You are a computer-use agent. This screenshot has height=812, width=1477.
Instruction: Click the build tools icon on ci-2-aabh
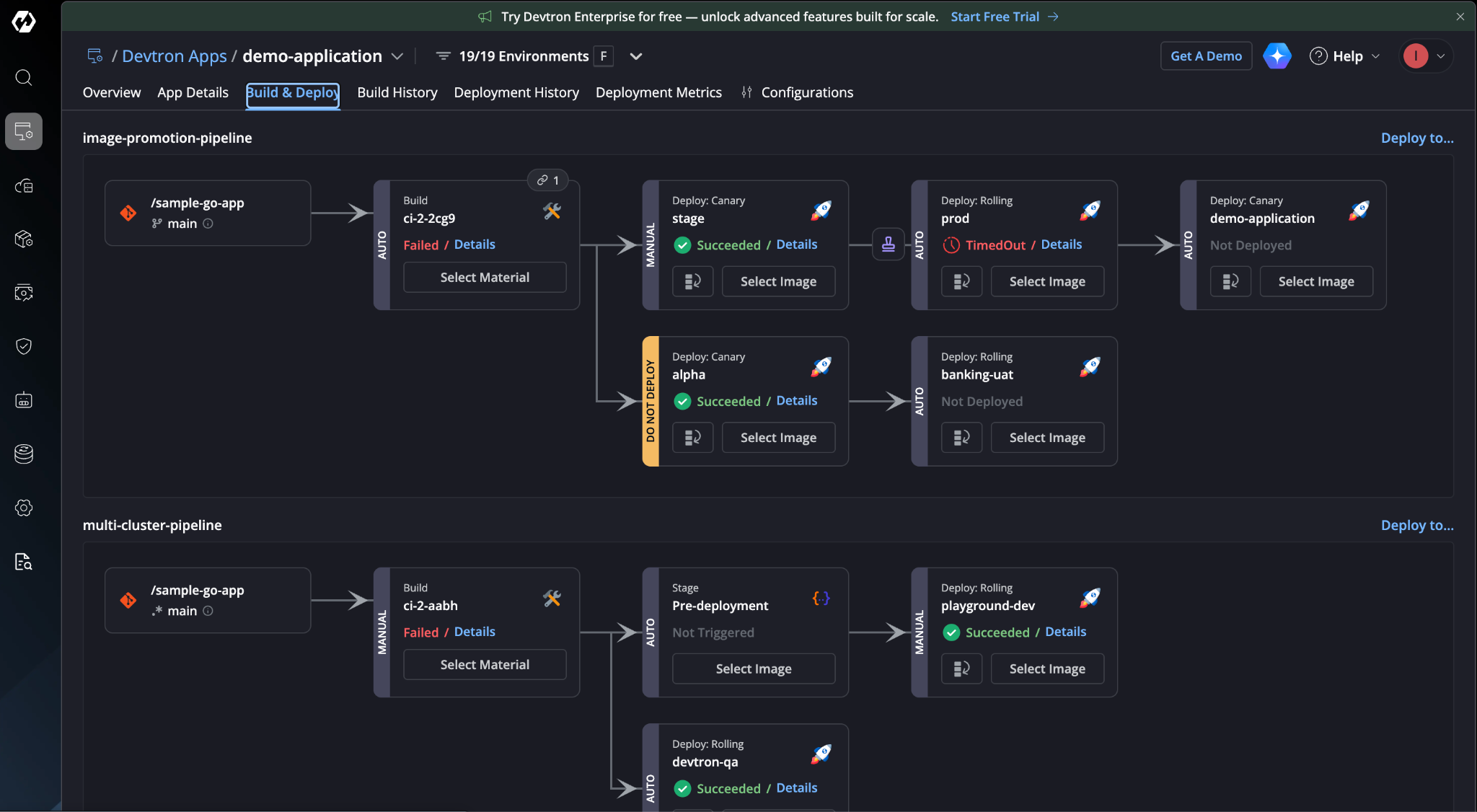point(552,599)
